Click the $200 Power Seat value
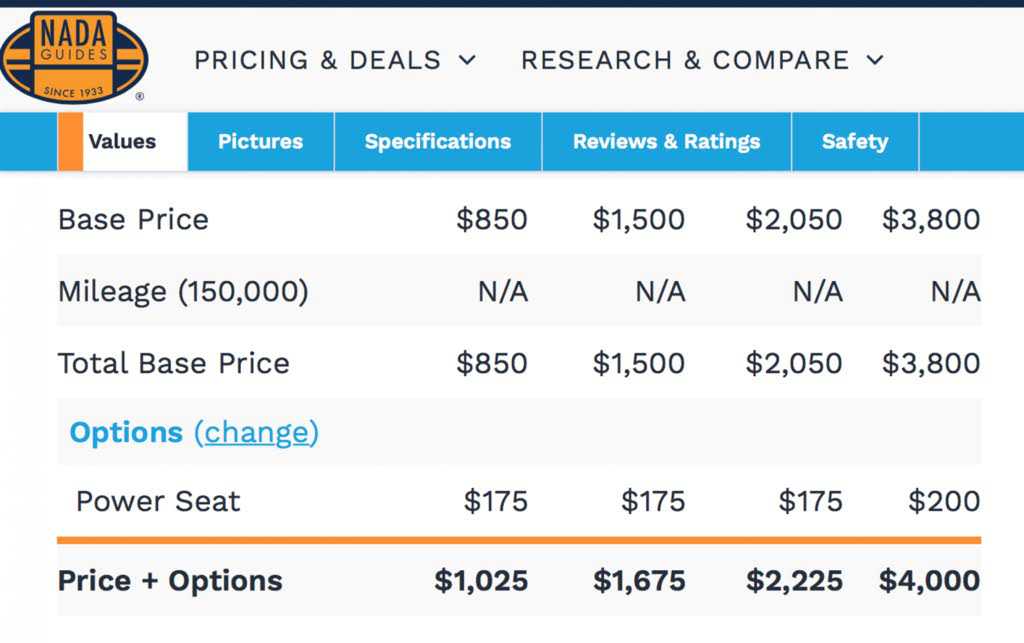This screenshot has height=643, width=1024. (943, 501)
